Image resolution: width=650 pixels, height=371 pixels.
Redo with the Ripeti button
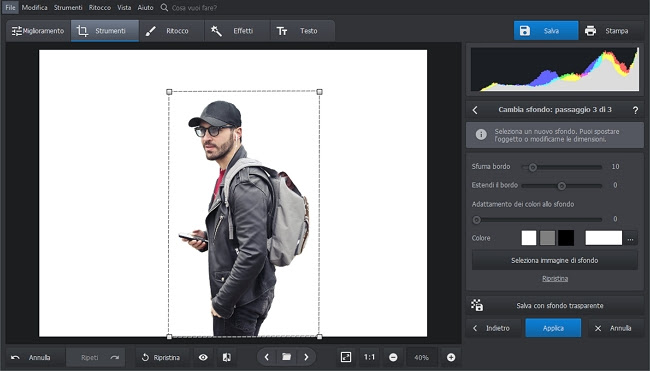(x=95, y=357)
